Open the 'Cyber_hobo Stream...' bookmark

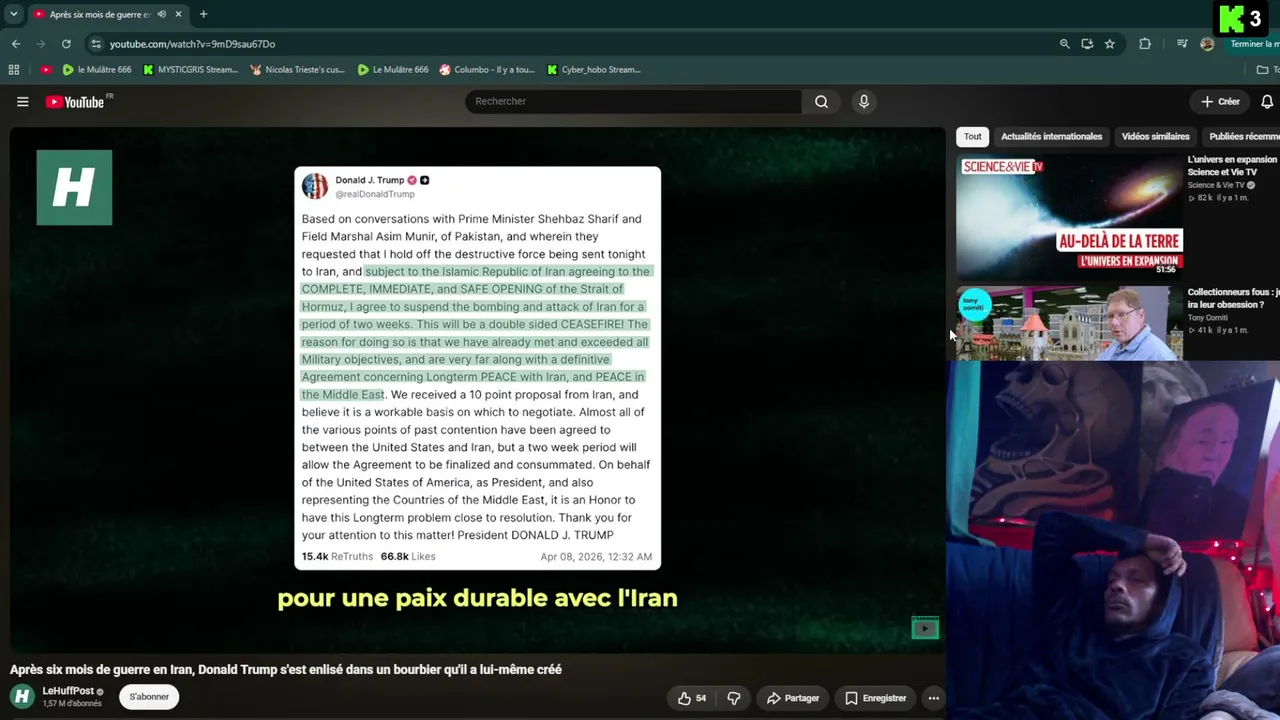593,70
